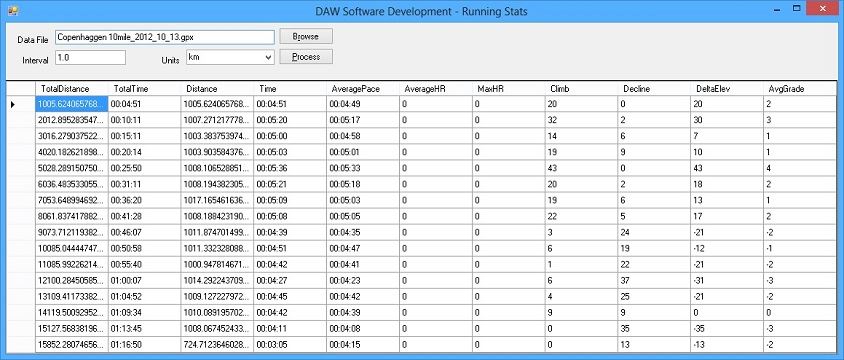Screen dimensions: 844x360
Task: Minimize the Running Stats window
Action: pos(778,8)
